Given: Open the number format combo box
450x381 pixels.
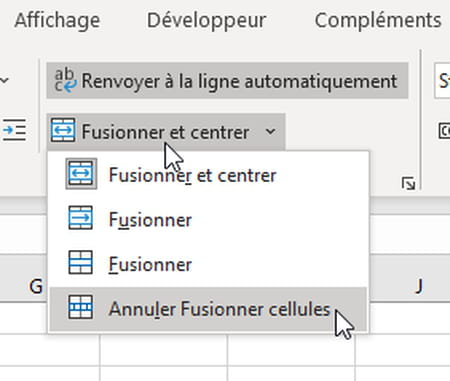Looking at the screenshot, I should 442,81.
